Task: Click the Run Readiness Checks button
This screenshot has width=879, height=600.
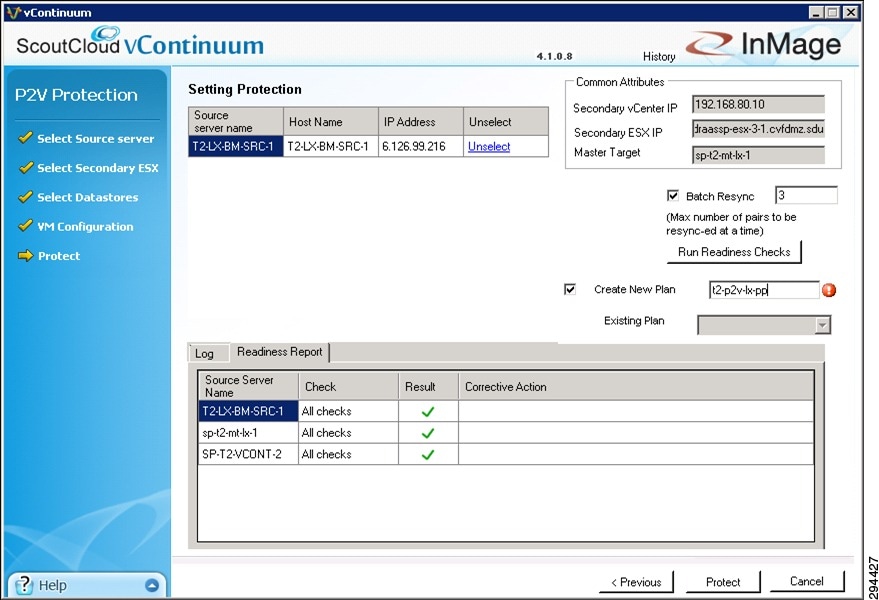Action: (x=734, y=252)
